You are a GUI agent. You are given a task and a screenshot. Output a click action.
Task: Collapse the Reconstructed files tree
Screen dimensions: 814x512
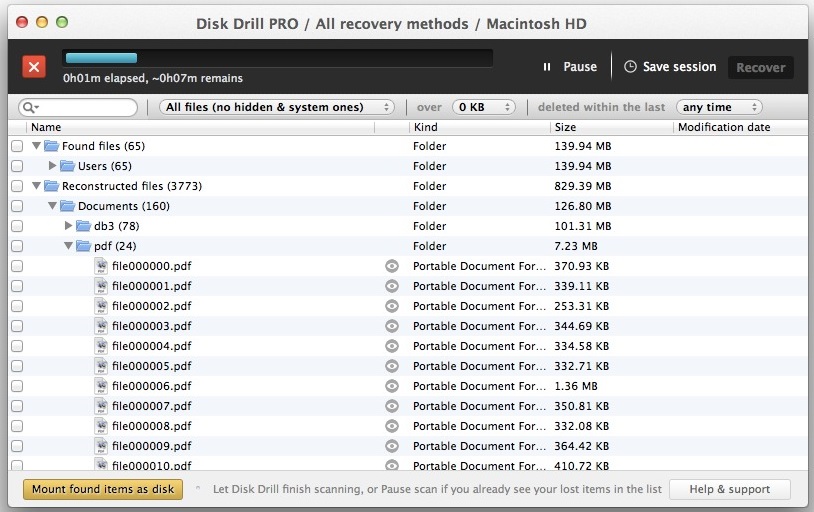point(37,186)
